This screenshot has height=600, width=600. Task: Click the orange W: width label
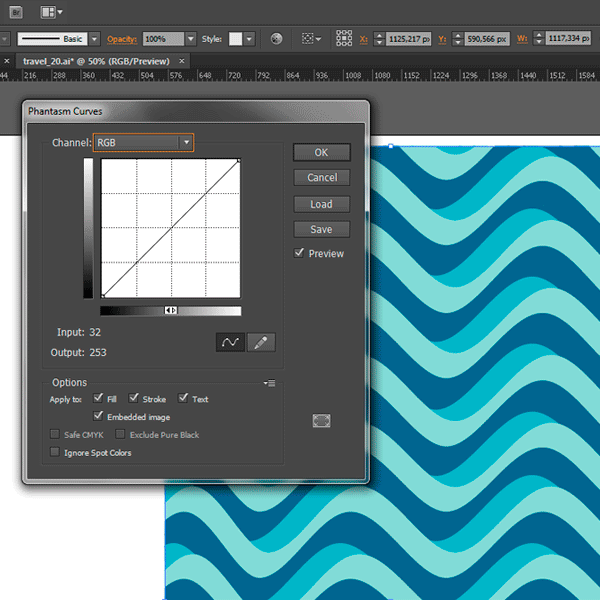point(522,39)
